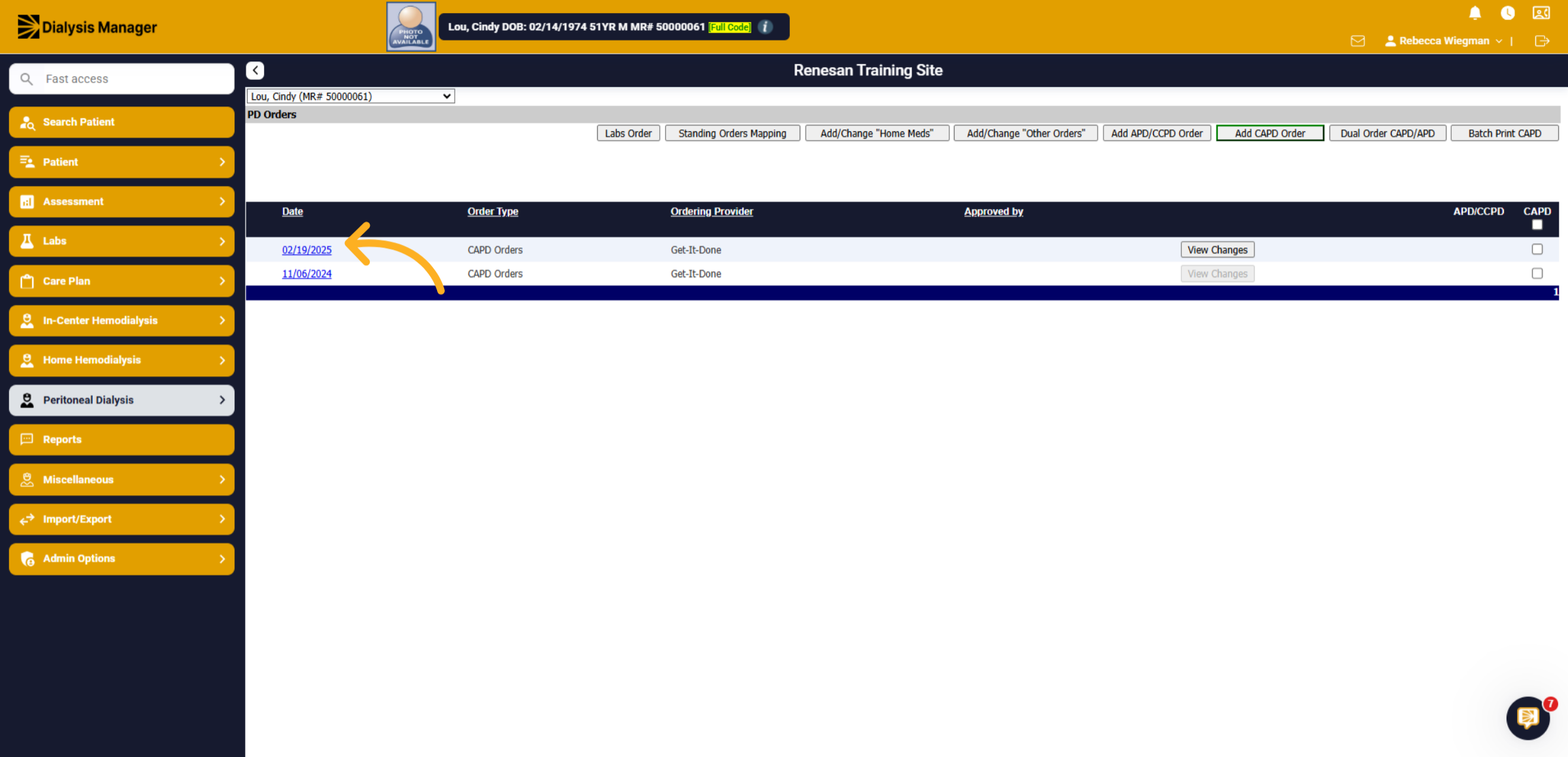
Task: Expand the Peritoneal Dialysis menu
Action: [x=122, y=400]
